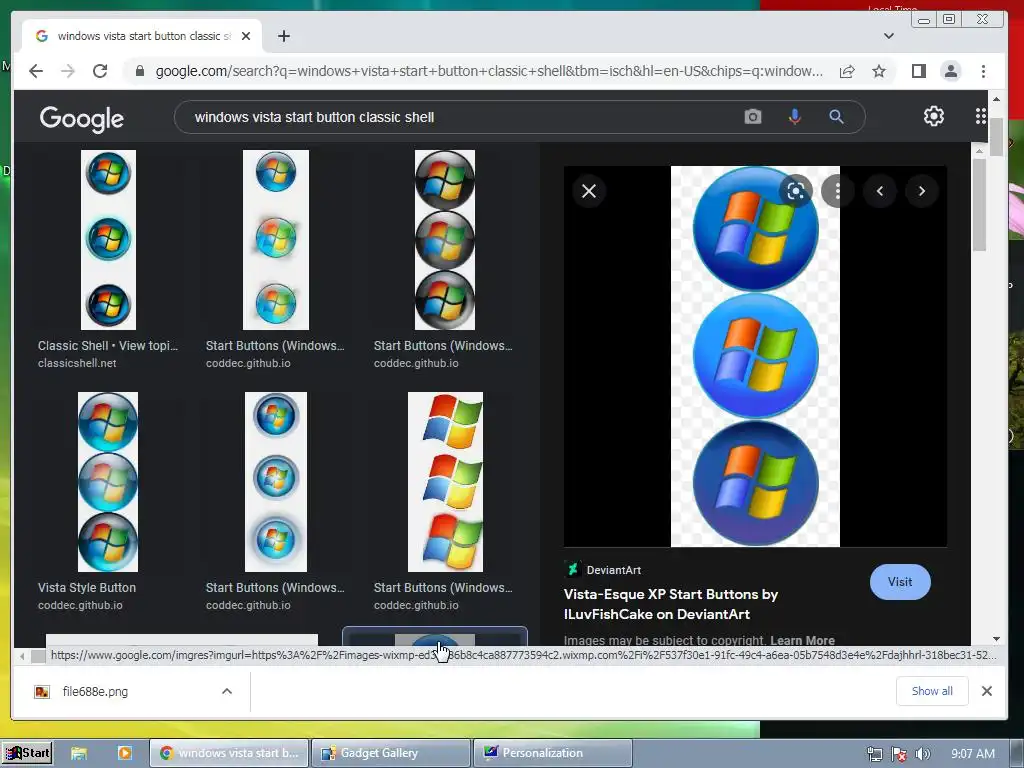Expand options for file688e.png download

[227, 691]
